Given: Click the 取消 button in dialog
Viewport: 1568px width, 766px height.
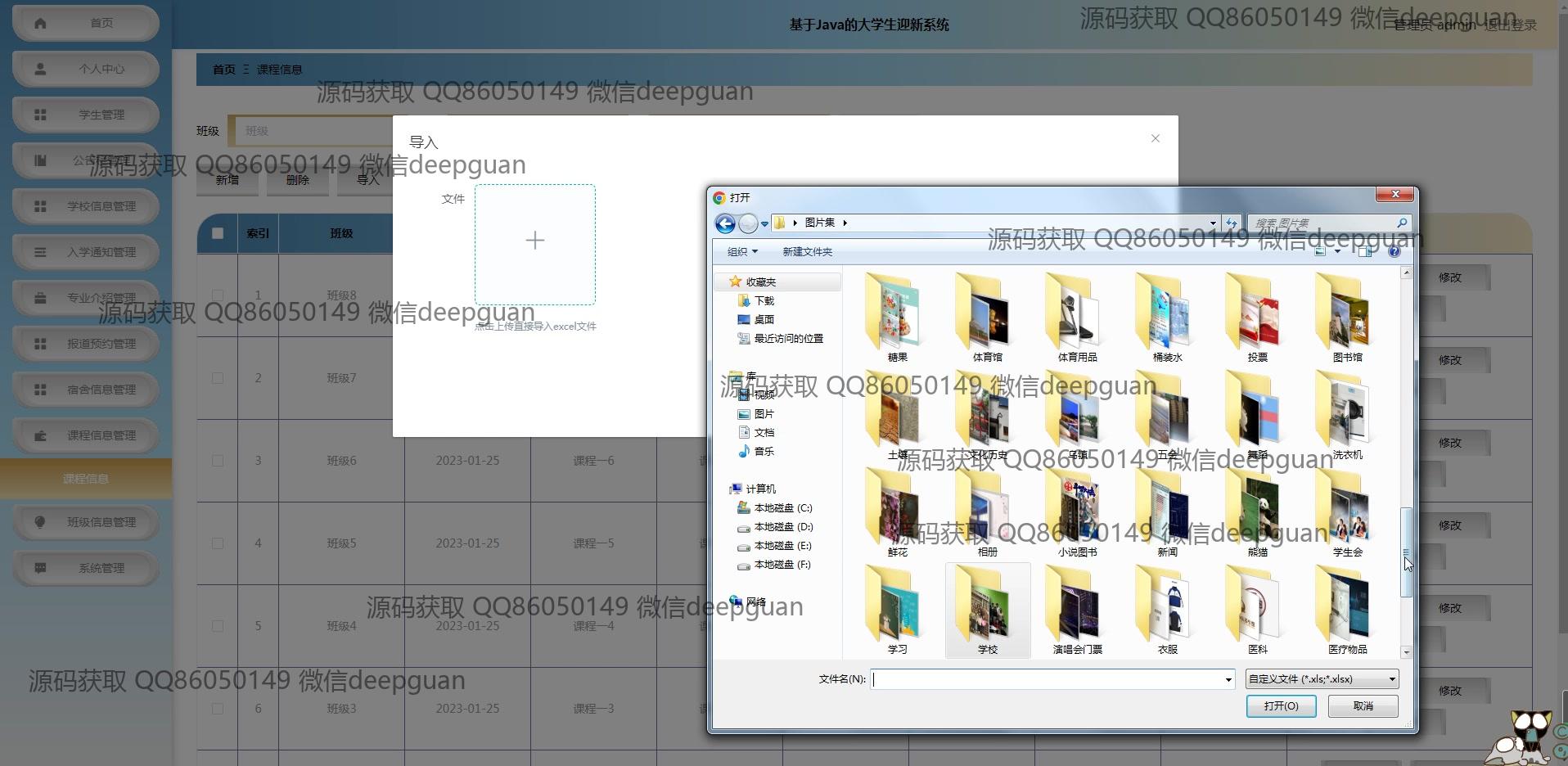Looking at the screenshot, I should tap(1363, 706).
